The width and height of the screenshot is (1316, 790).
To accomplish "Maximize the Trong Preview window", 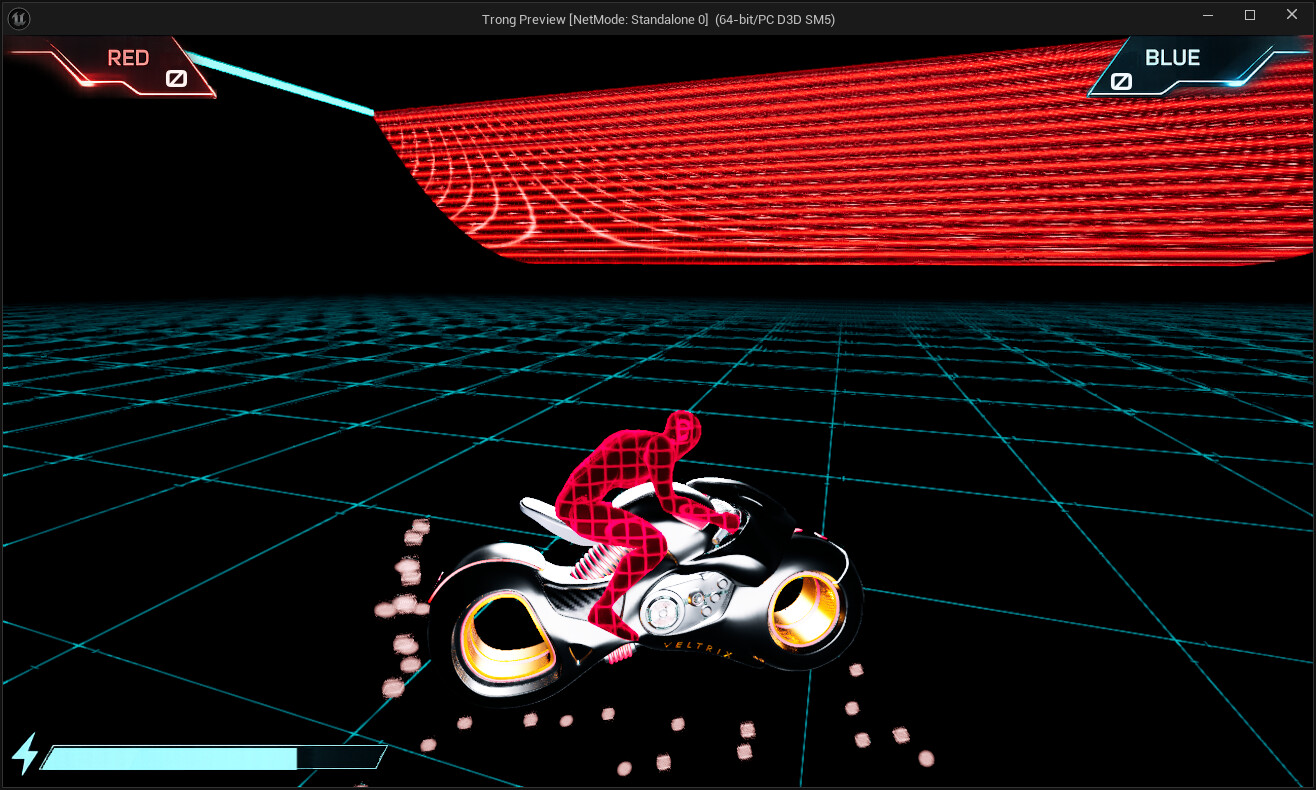I will coord(1249,15).
